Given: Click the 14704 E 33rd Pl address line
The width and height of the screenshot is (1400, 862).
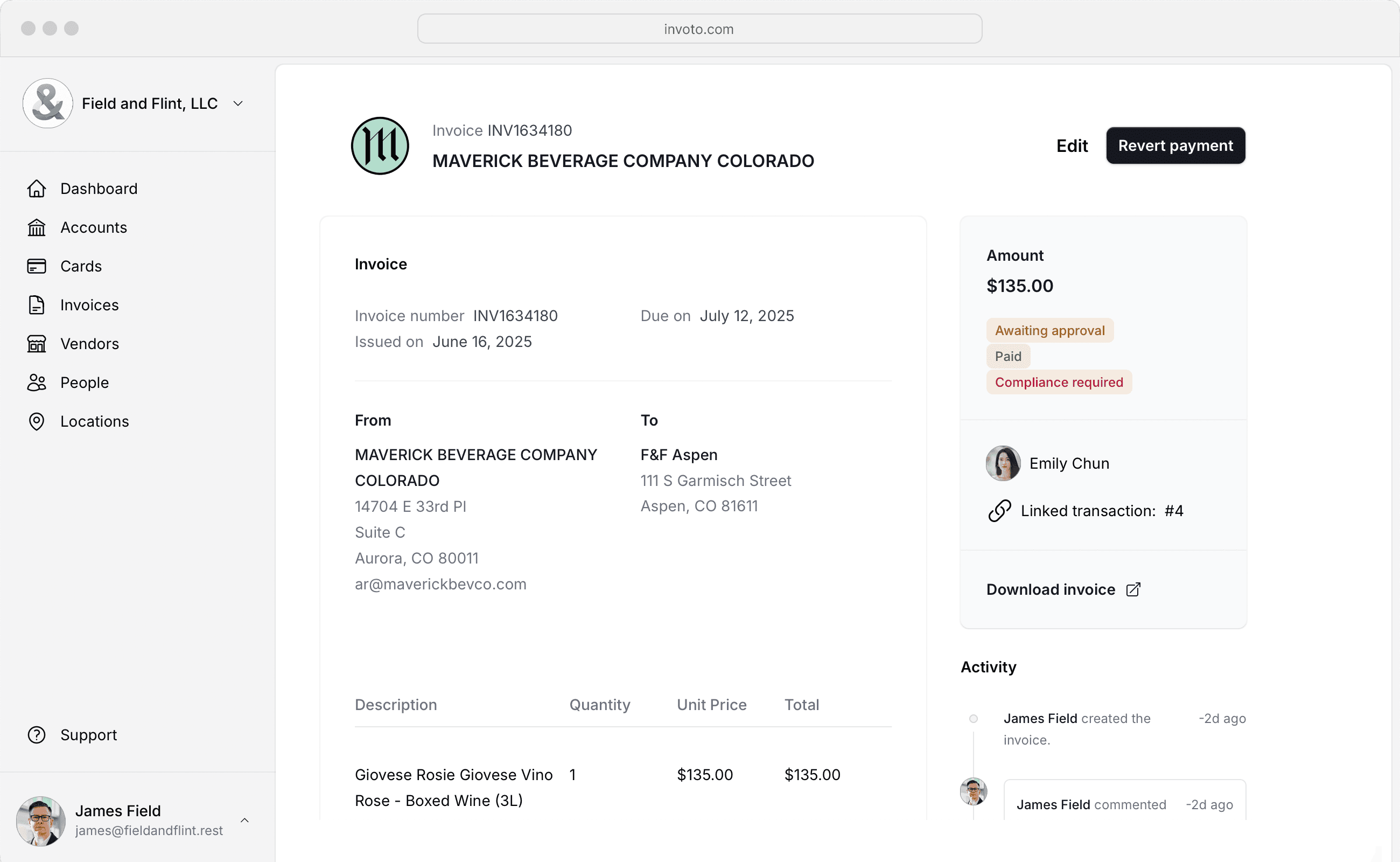Looking at the screenshot, I should point(411,506).
